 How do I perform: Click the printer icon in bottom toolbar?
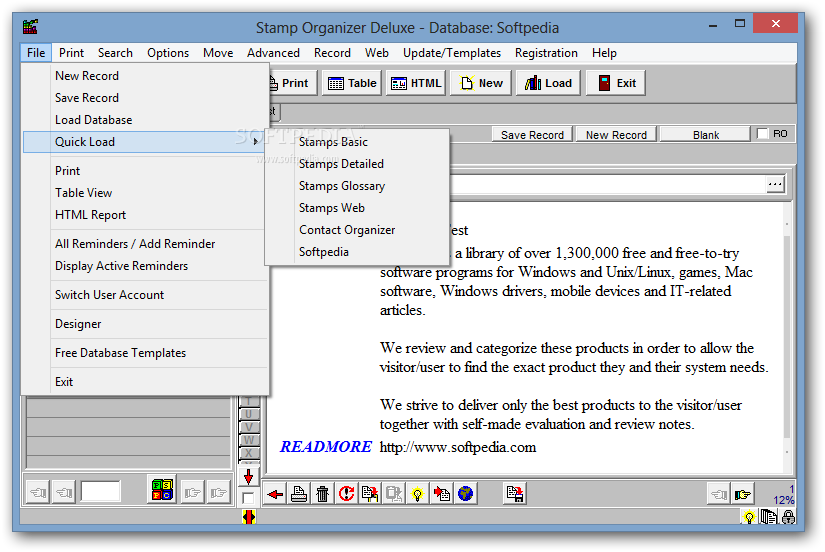299,494
